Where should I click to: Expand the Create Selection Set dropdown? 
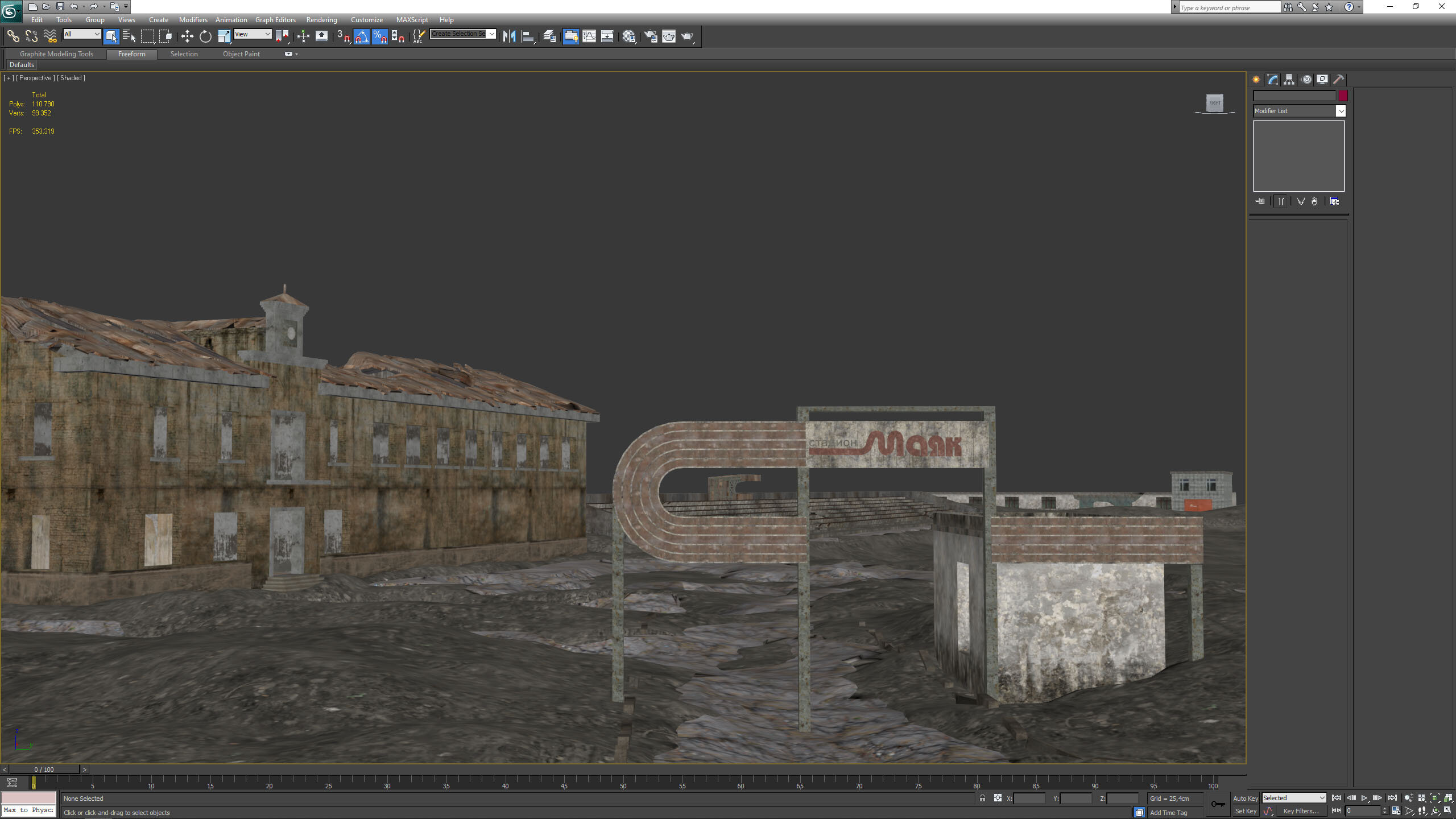(x=491, y=34)
